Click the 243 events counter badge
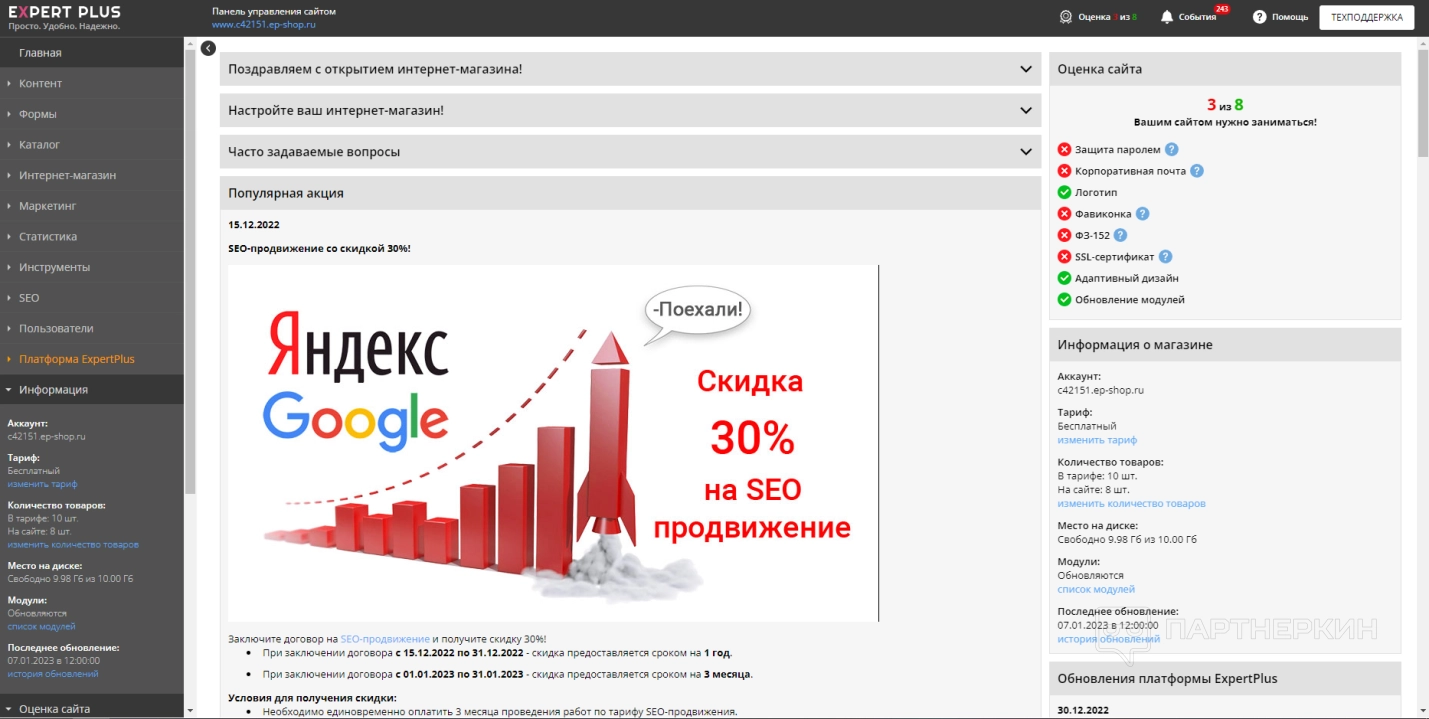Viewport: 1429px width, 719px height. [x=1221, y=9]
